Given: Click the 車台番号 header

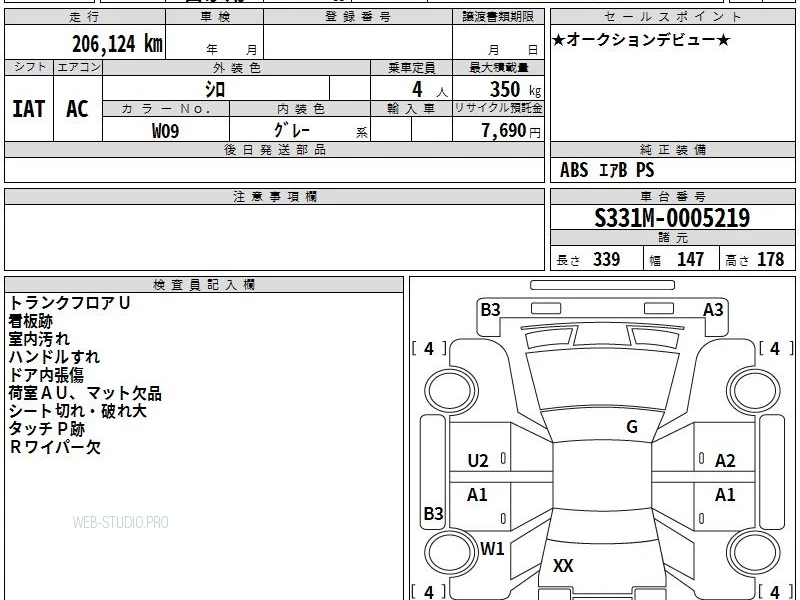Looking at the screenshot, I should click(x=672, y=196).
